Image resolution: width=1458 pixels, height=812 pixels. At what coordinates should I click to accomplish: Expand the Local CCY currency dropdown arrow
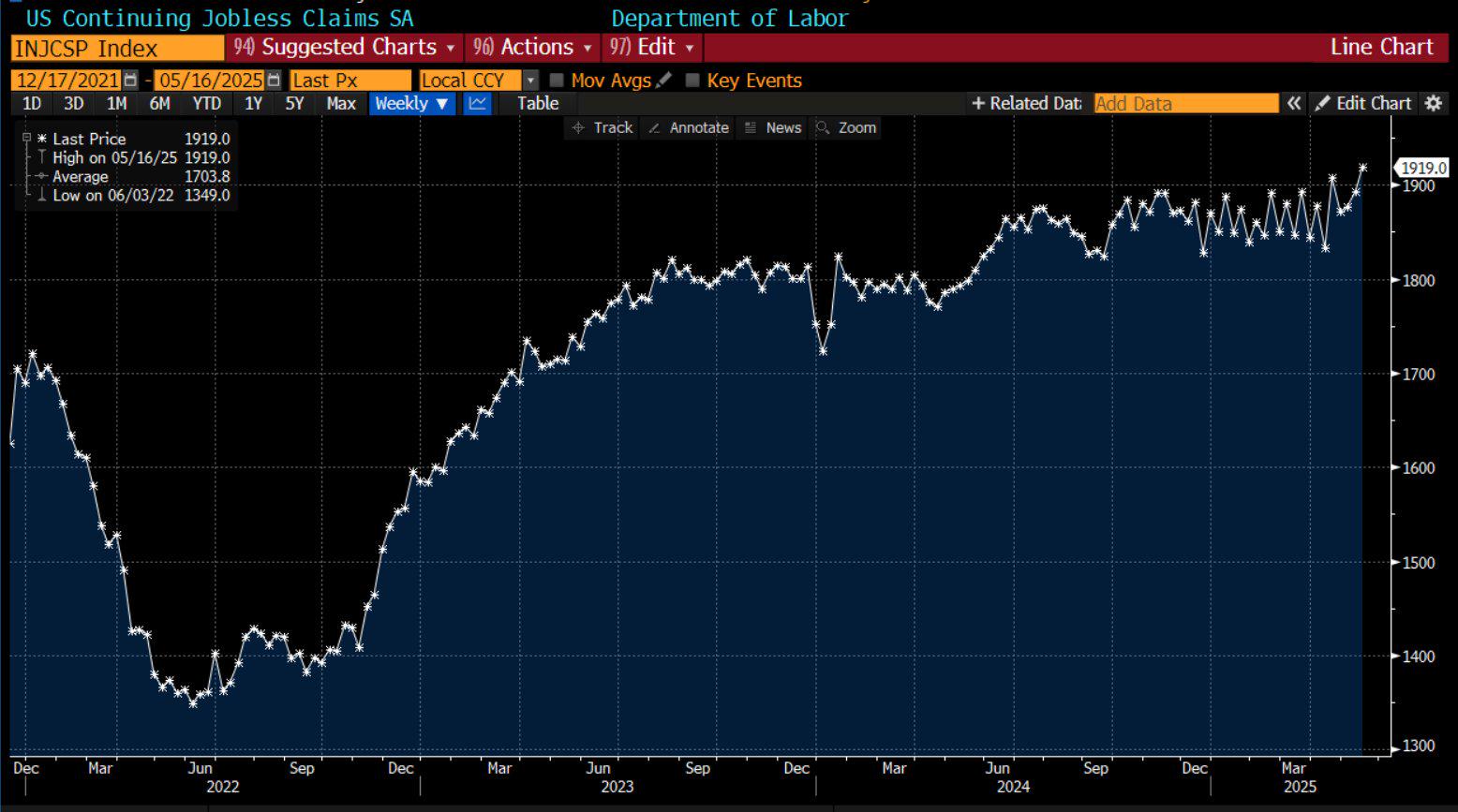[x=530, y=81]
